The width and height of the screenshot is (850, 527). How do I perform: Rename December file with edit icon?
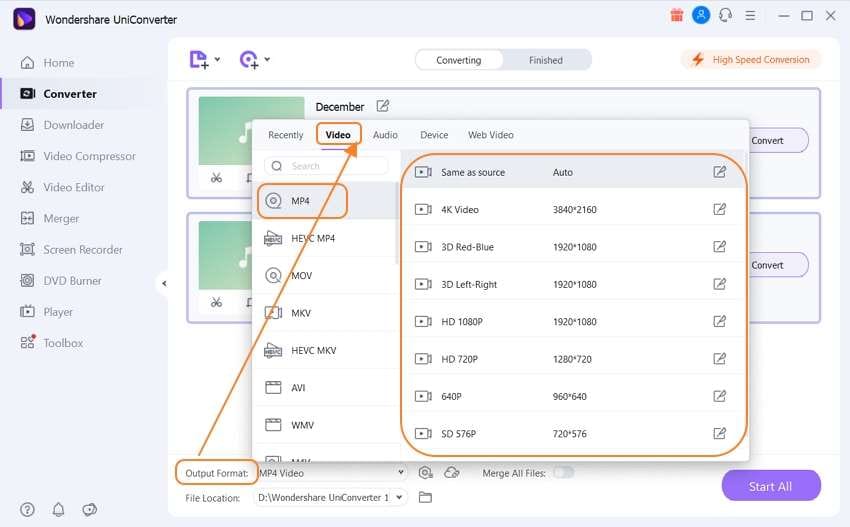click(x=383, y=106)
